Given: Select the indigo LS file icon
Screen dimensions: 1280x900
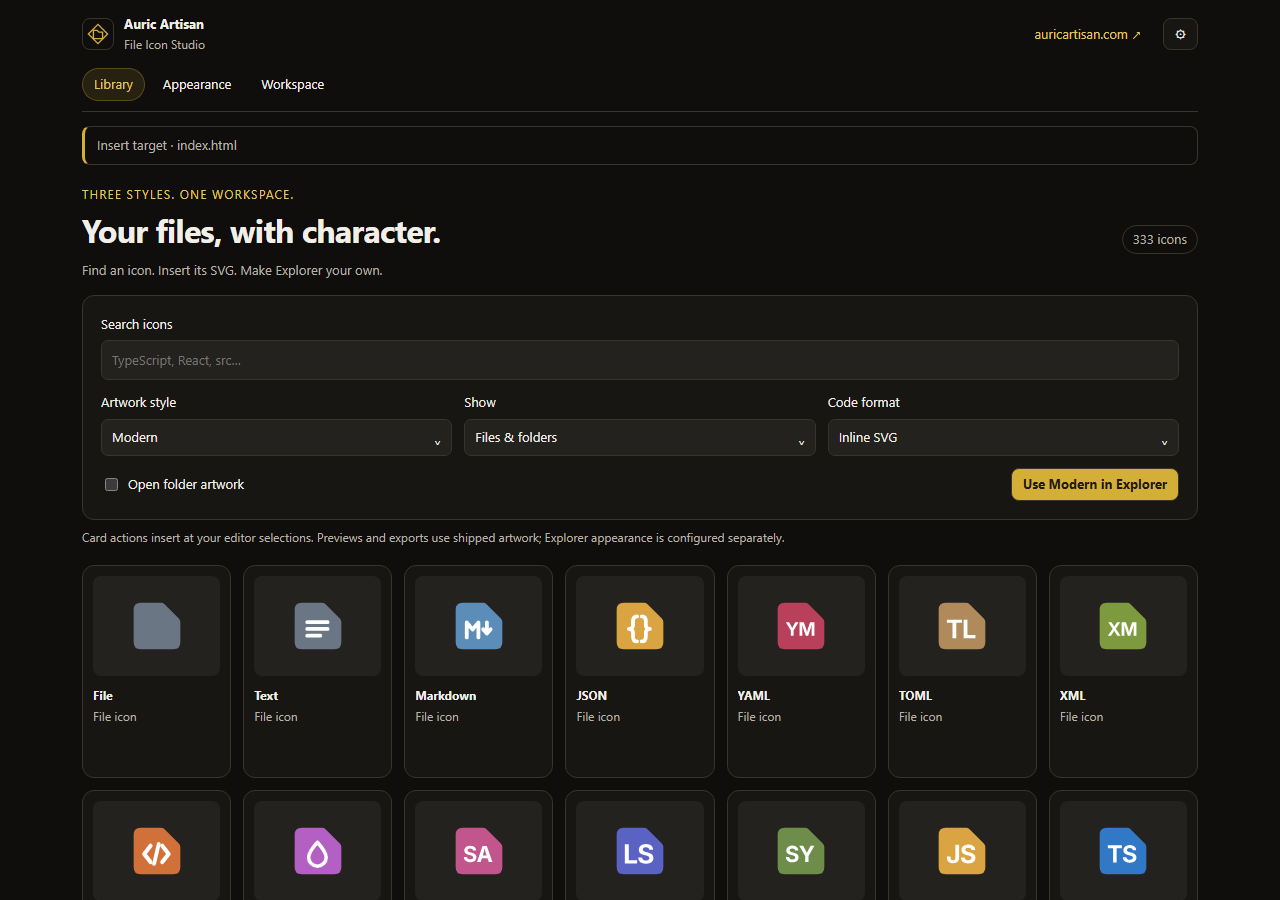Looking at the screenshot, I should point(640,851).
